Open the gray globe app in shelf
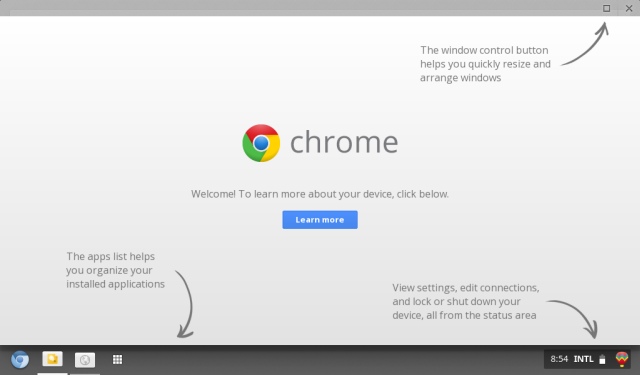 [85, 360]
